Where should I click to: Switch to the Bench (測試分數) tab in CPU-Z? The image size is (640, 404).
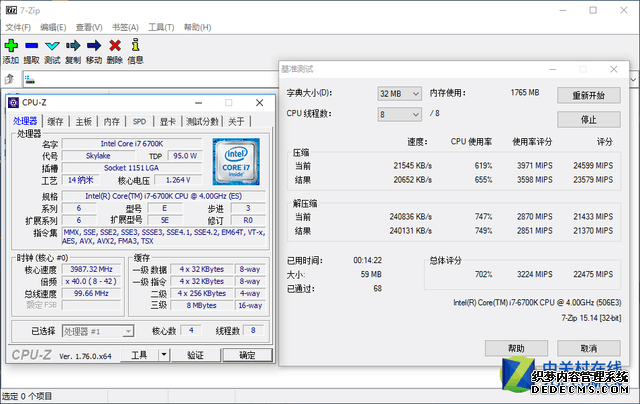pos(202,121)
